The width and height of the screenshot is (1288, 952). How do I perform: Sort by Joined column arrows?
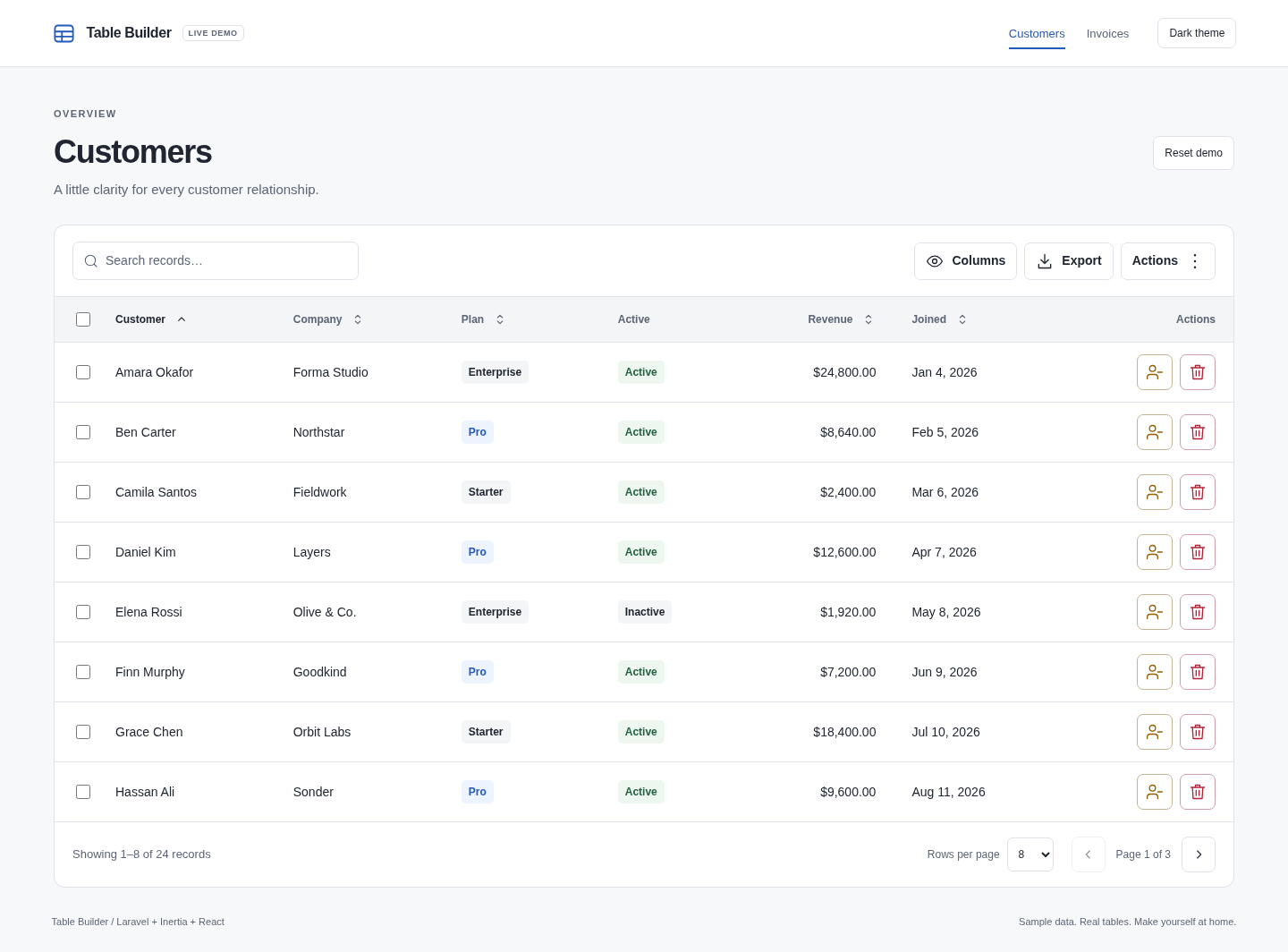[962, 319]
